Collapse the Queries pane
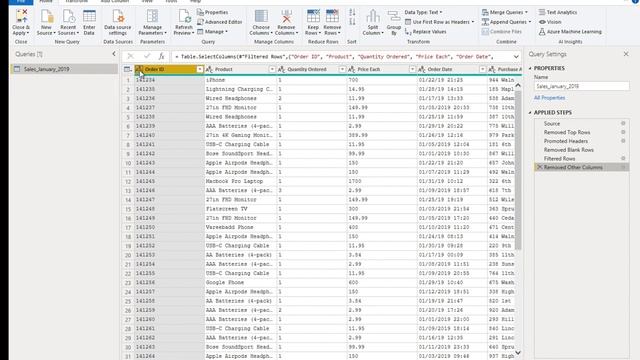Viewport: 640px width, 360px height. click(114, 54)
